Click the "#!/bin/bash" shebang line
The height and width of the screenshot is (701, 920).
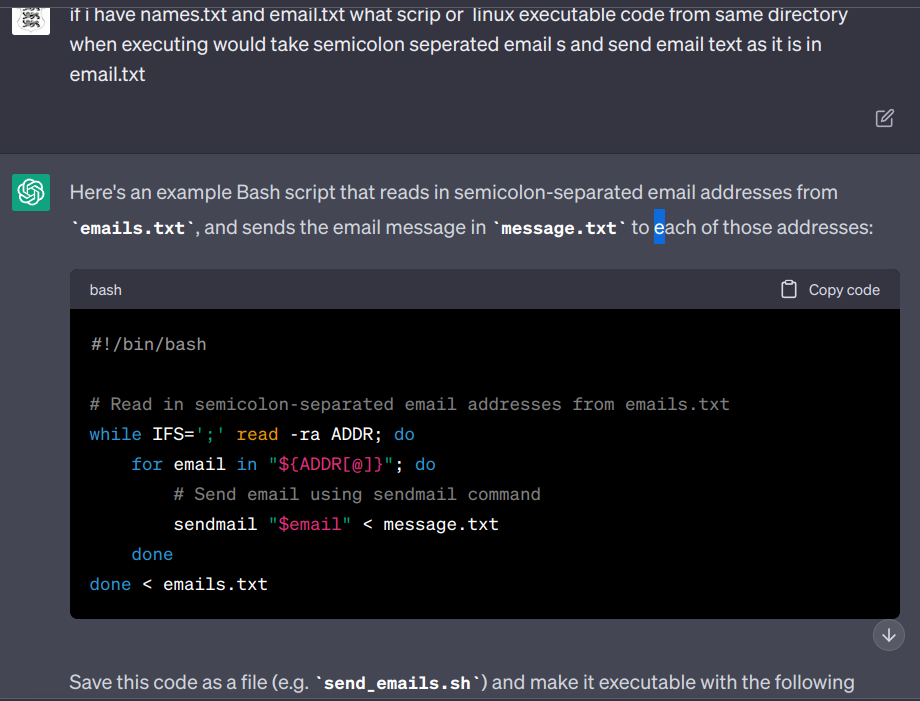[148, 344]
